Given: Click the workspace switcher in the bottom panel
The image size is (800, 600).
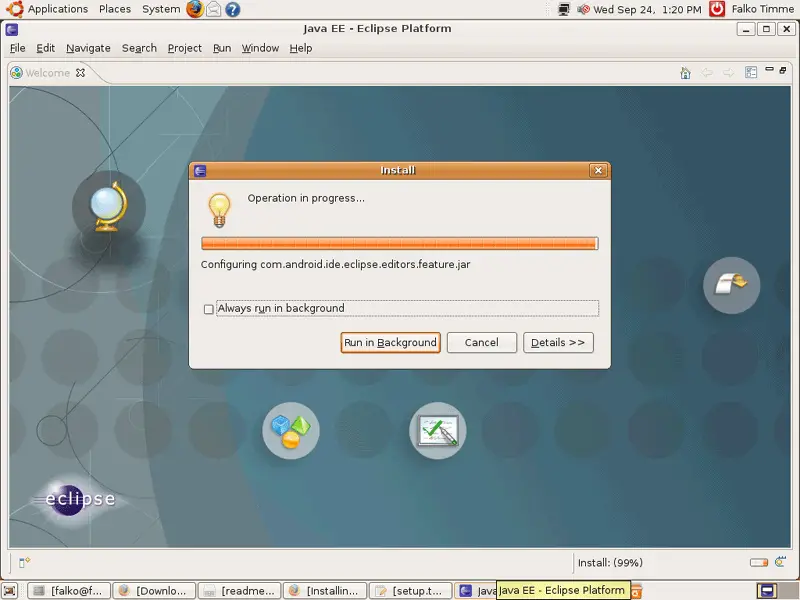Looking at the screenshot, I should (x=766, y=591).
